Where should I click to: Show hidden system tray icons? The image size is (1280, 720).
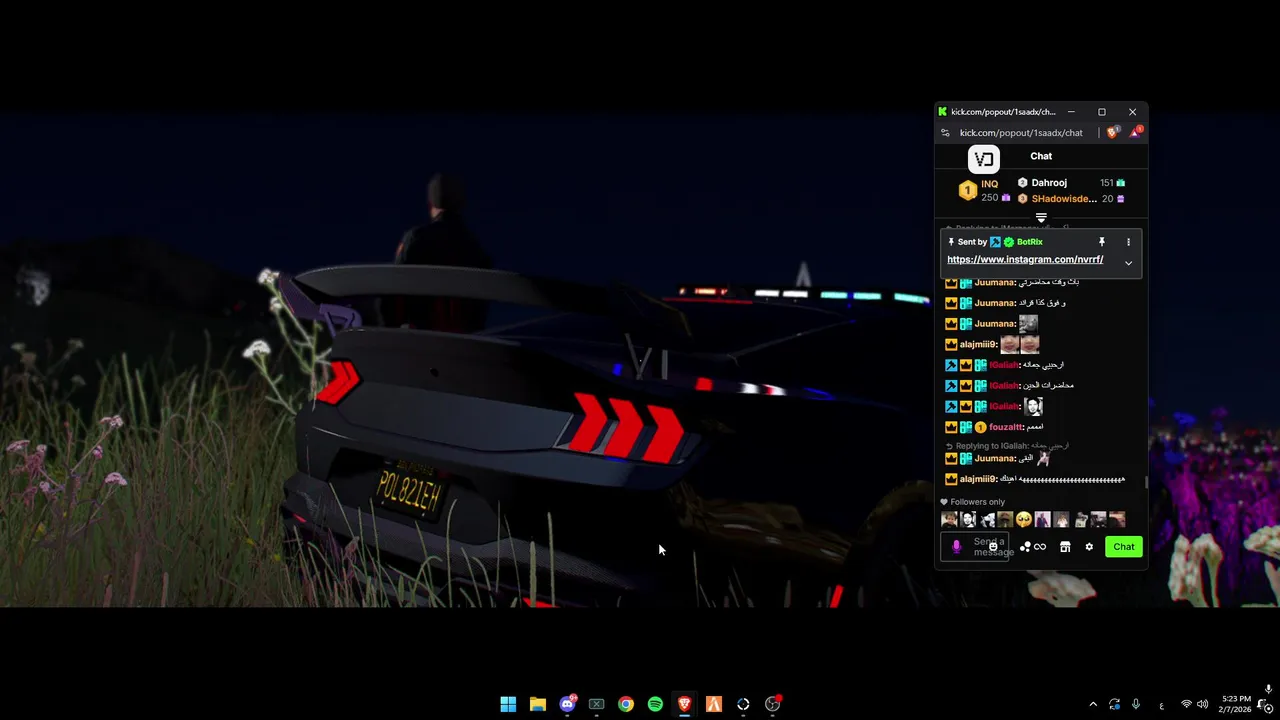point(1093,704)
